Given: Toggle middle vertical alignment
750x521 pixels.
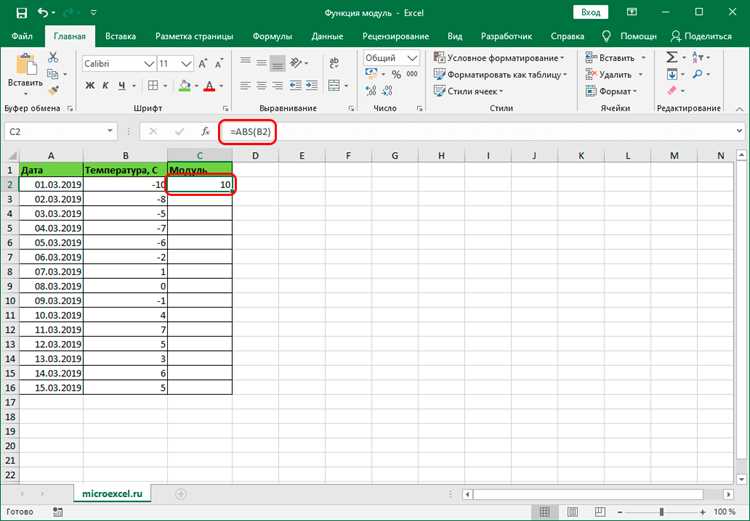Looking at the screenshot, I should (x=262, y=62).
